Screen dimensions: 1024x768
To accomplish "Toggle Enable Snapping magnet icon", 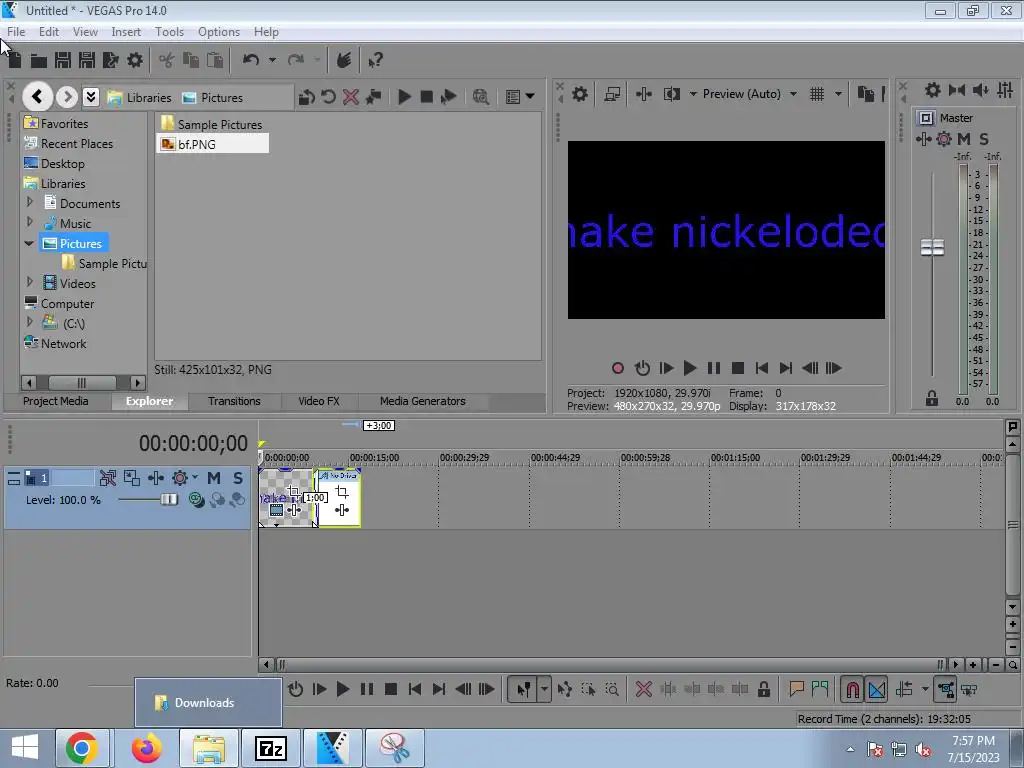I will point(853,689).
